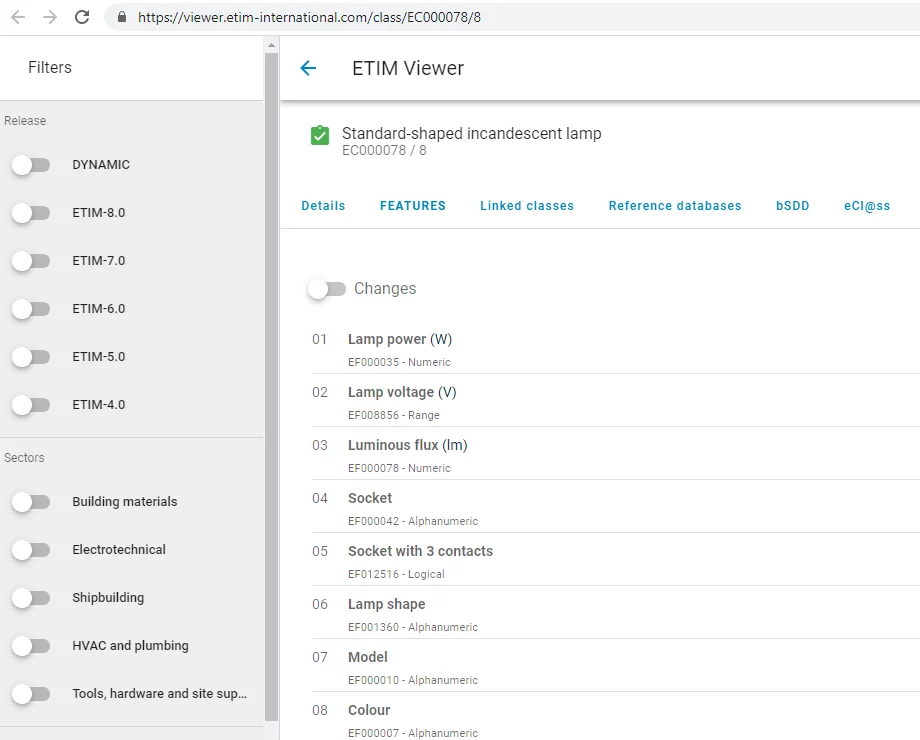Click the green checkmark beside the lamp class name

click(319, 135)
